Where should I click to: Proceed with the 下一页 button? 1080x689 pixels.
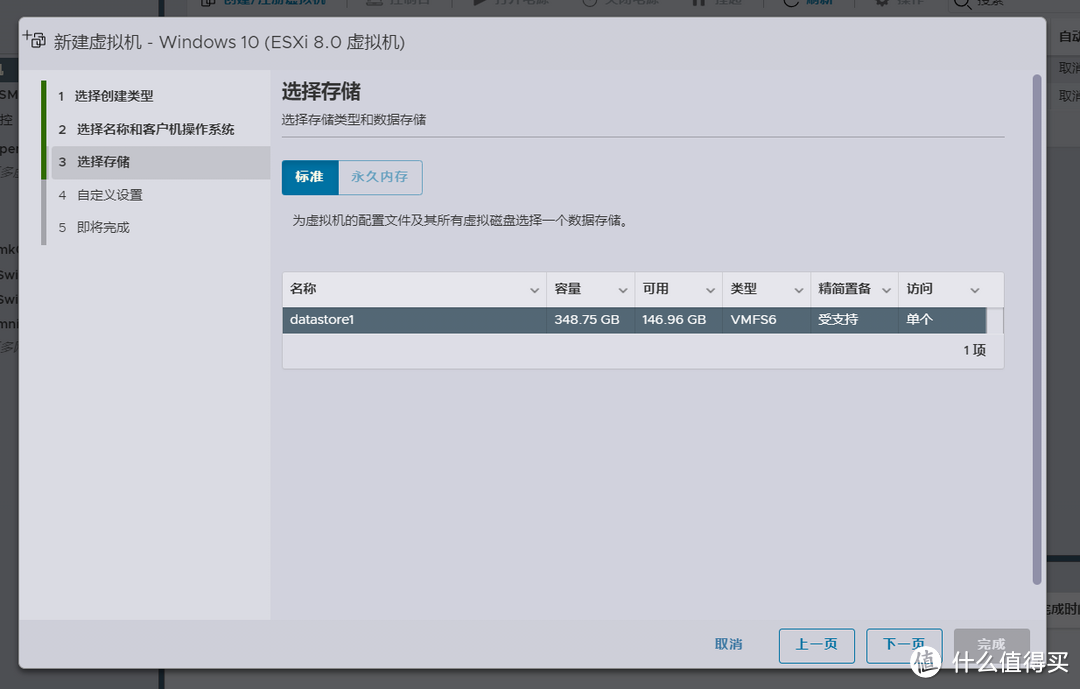click(x=904, y=646)
